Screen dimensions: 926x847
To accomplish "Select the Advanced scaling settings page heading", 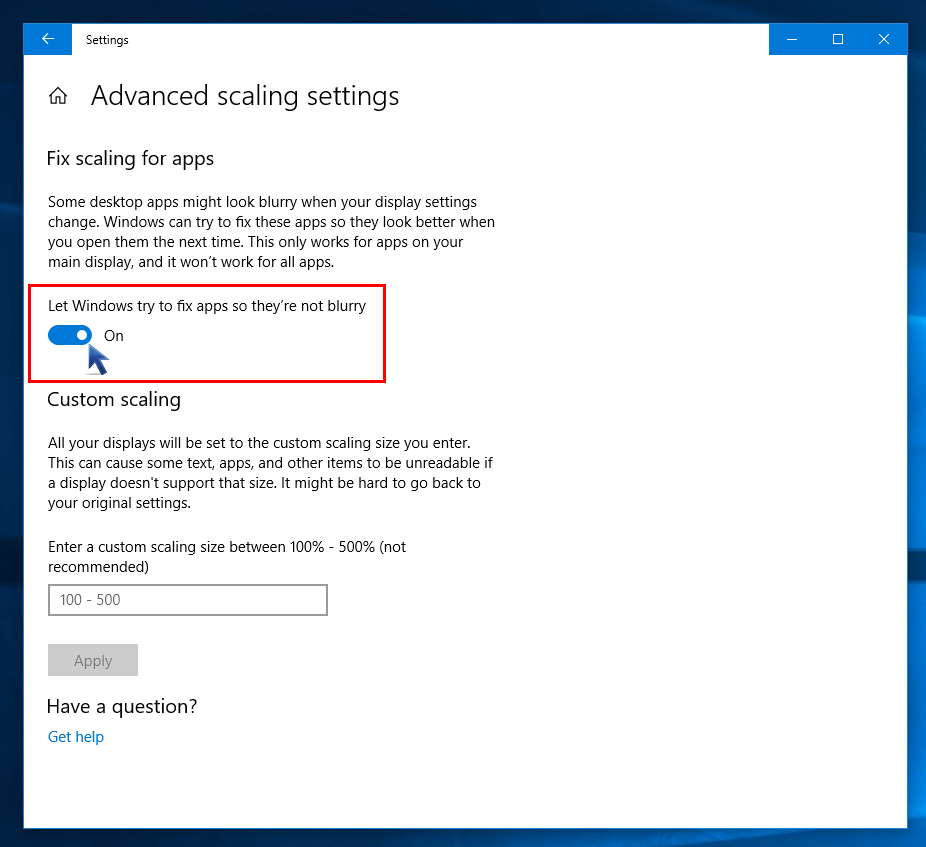I will 245,96.
